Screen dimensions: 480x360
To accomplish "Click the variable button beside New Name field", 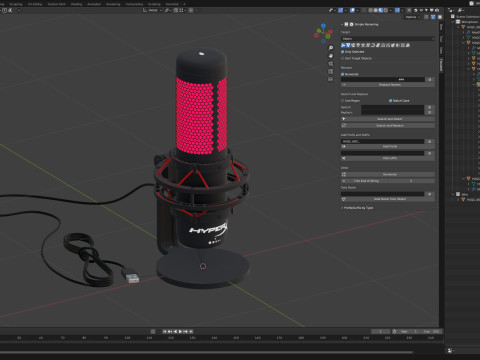I will (x=430, y=79).
